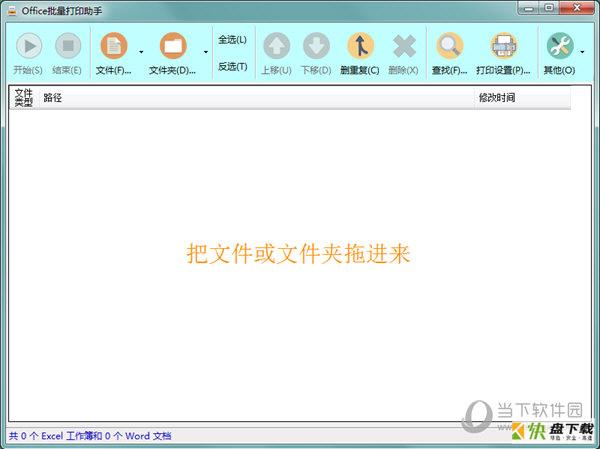Viewport: 600px width, 449px height.
Task: Maximize the Office批量打印助手 window
Action: coord(549,8)
